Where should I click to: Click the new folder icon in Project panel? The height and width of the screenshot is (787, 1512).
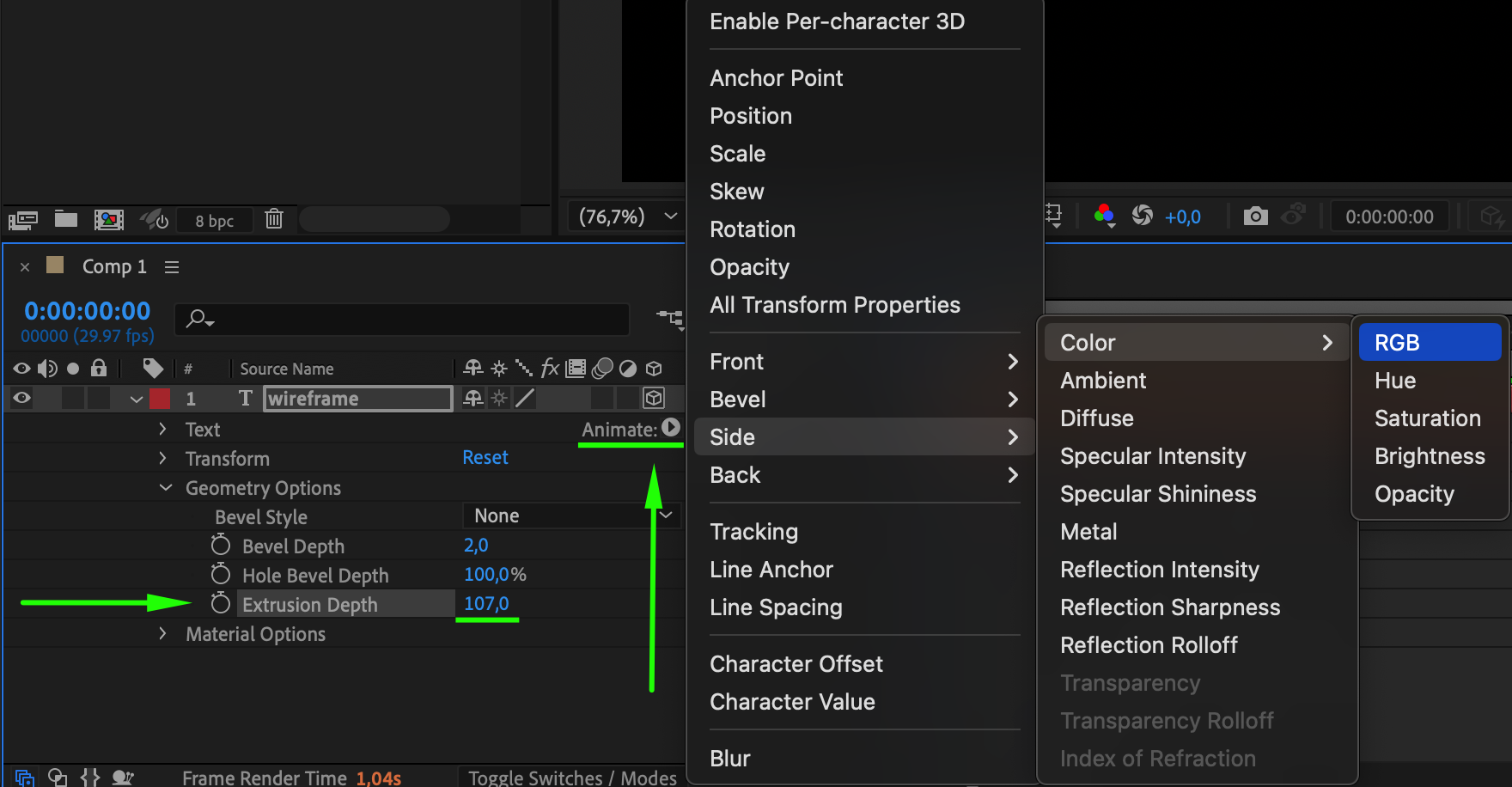coord(66,219)
